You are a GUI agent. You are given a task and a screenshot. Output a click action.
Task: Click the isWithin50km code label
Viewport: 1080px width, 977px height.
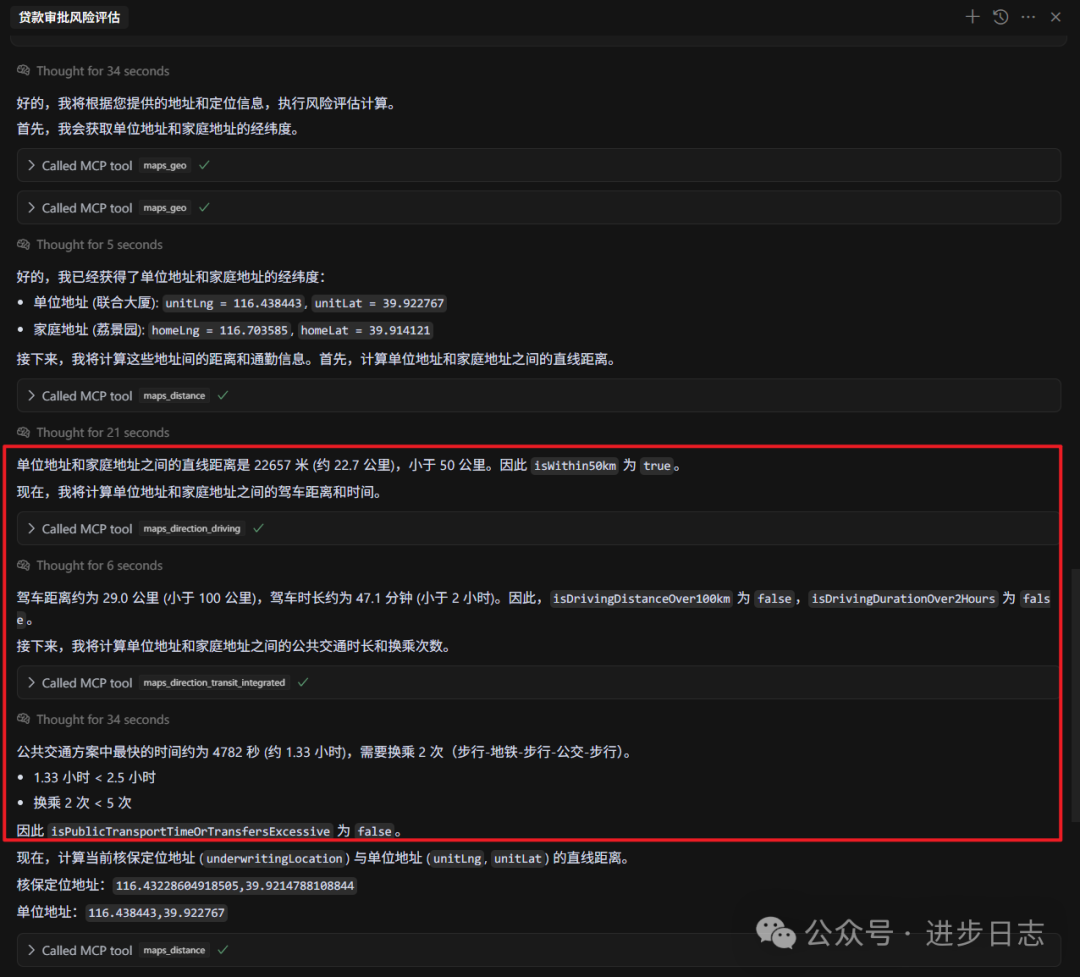coord(575,466)
